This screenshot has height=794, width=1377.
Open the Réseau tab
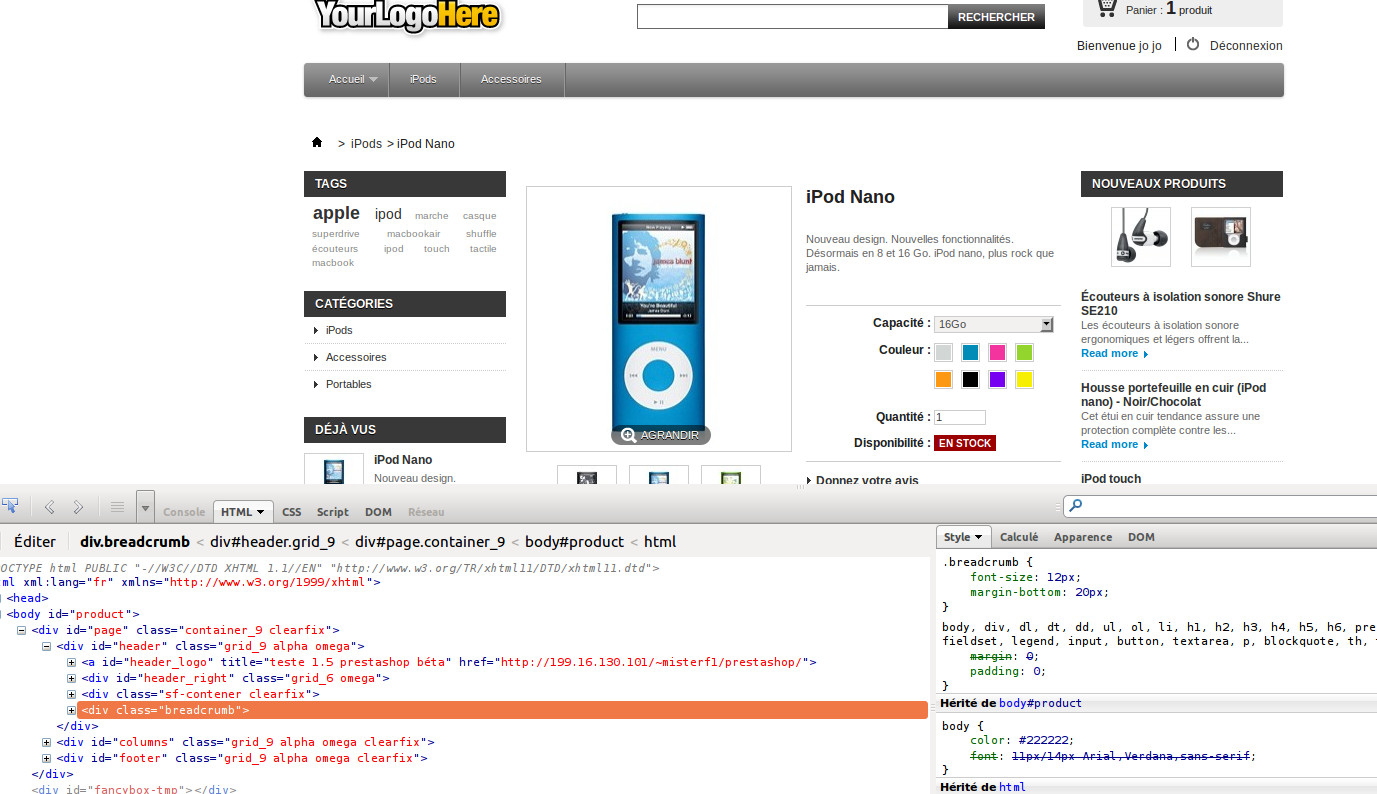click(426, 512)
